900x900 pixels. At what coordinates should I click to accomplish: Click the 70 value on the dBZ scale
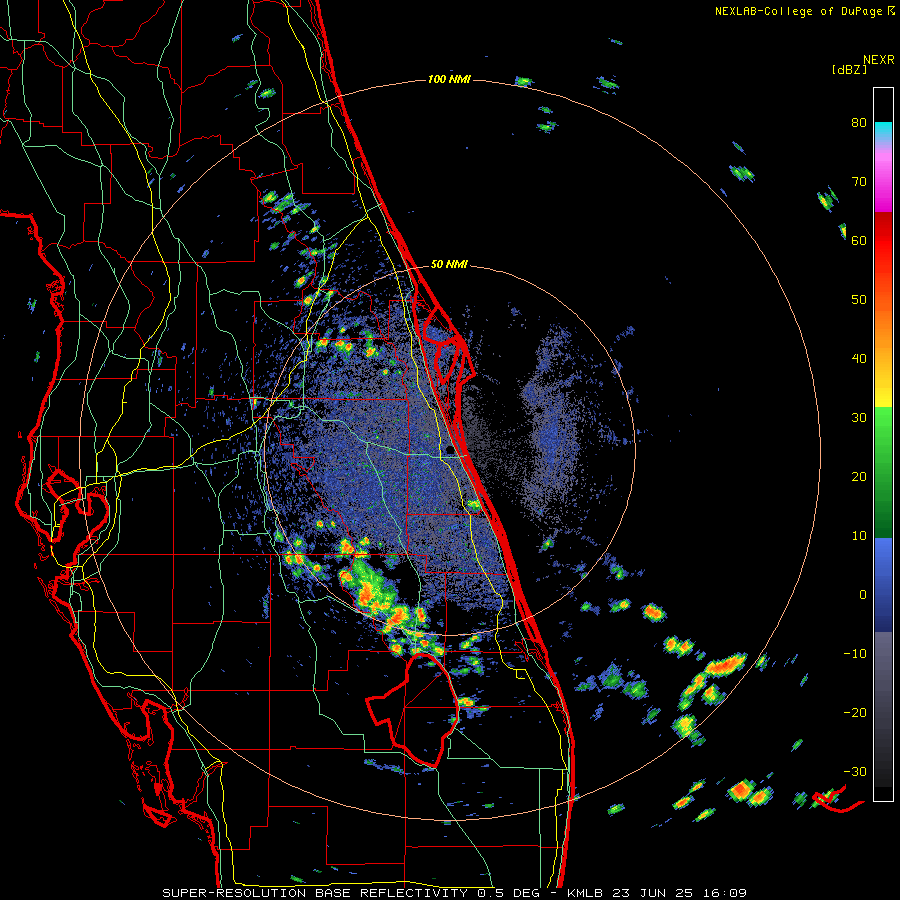coord(859,182)
